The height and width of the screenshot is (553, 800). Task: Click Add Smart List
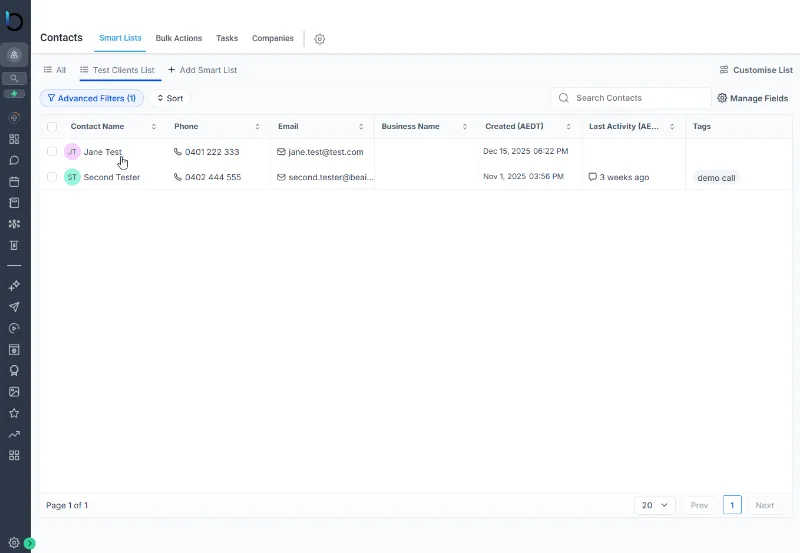pos(203,70)
